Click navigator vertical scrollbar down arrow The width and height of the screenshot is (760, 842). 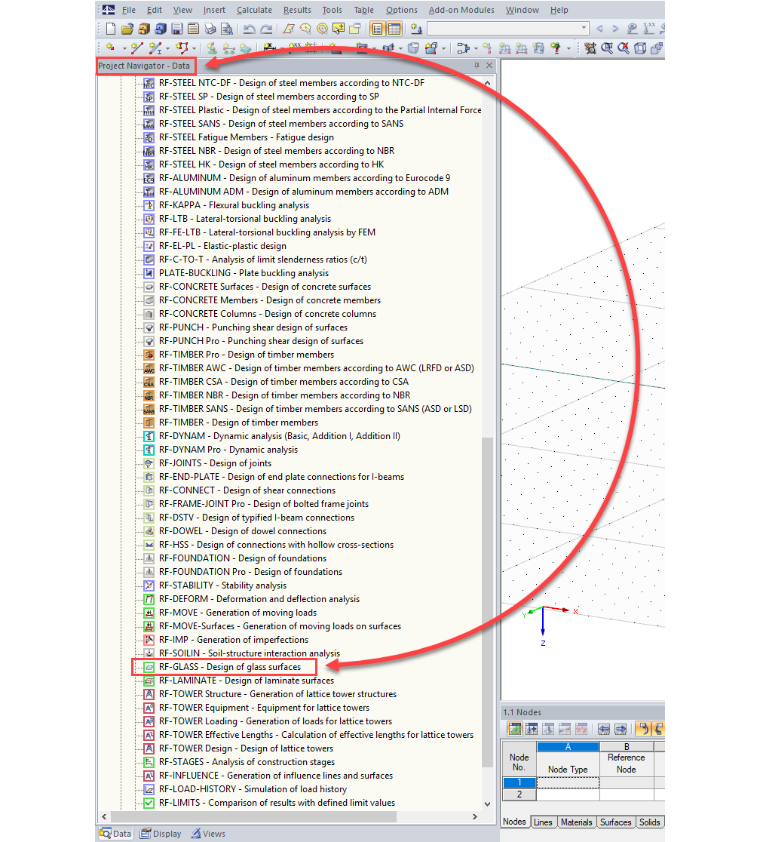click(487, 804)
